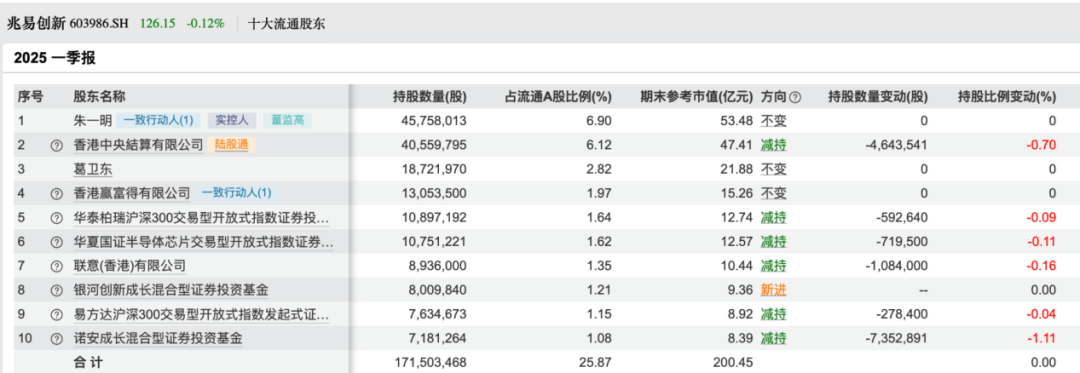The image size is (1080, 373).
Task: Click holding value 18,721,970
Action: coord(434,169)
